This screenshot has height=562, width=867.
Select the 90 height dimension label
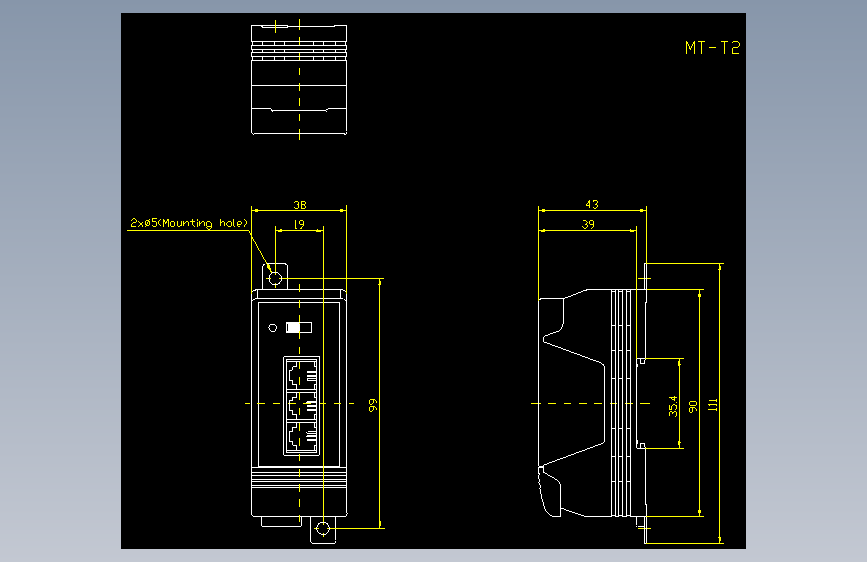[x=693, y=407]
